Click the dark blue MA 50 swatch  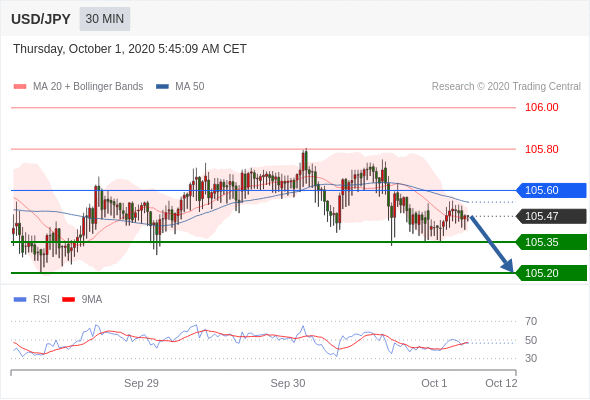tap(163, 87)
